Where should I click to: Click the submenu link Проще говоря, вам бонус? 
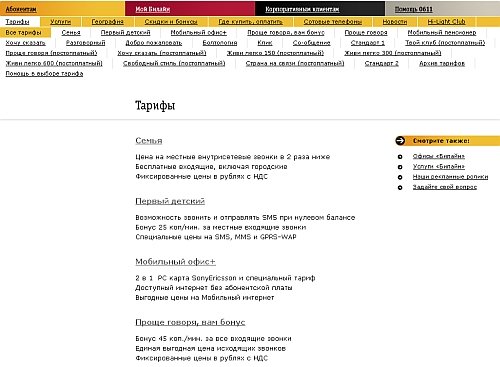point(286,32)
